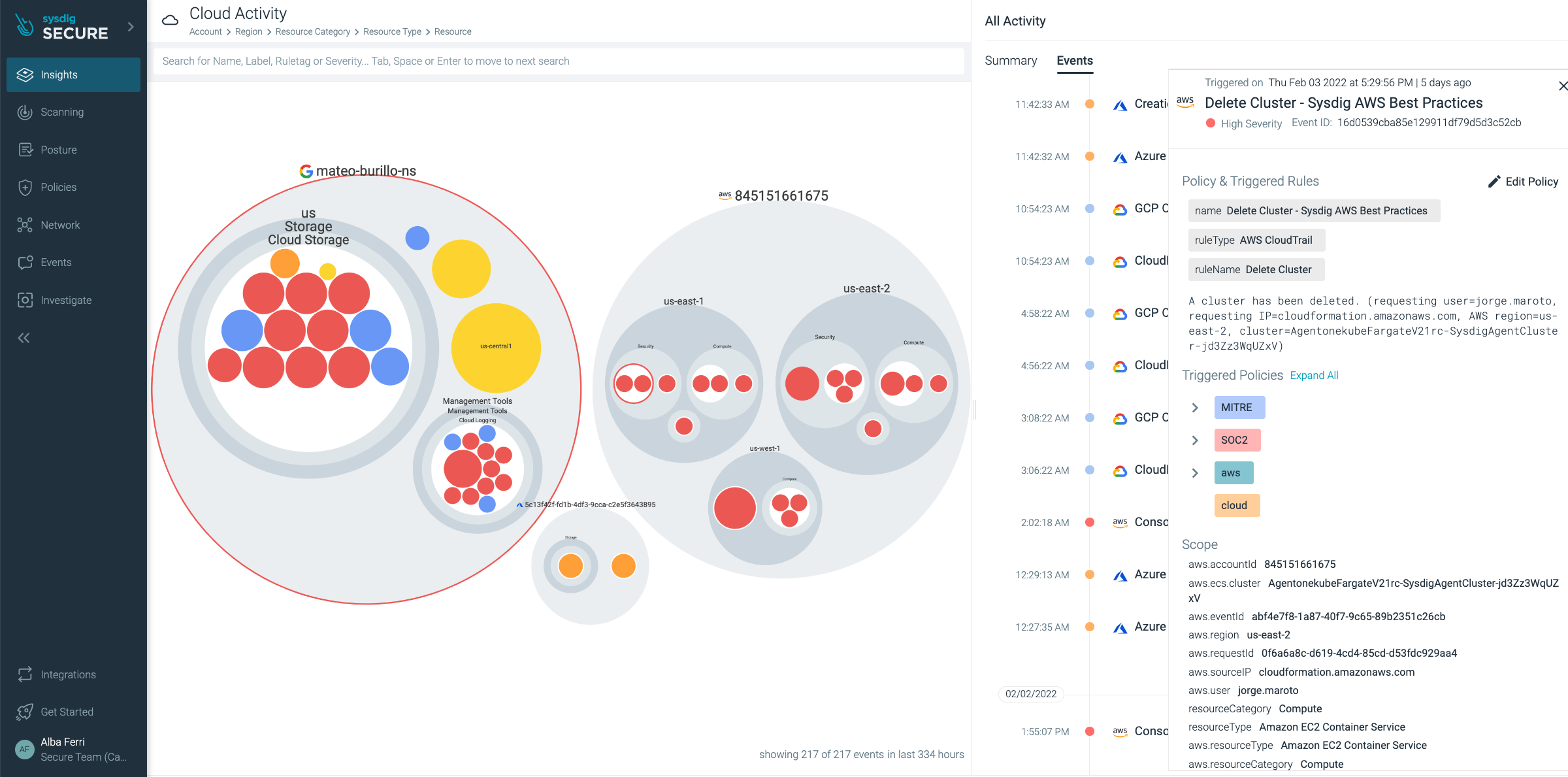Go to the Posture section

click(58, 150)
